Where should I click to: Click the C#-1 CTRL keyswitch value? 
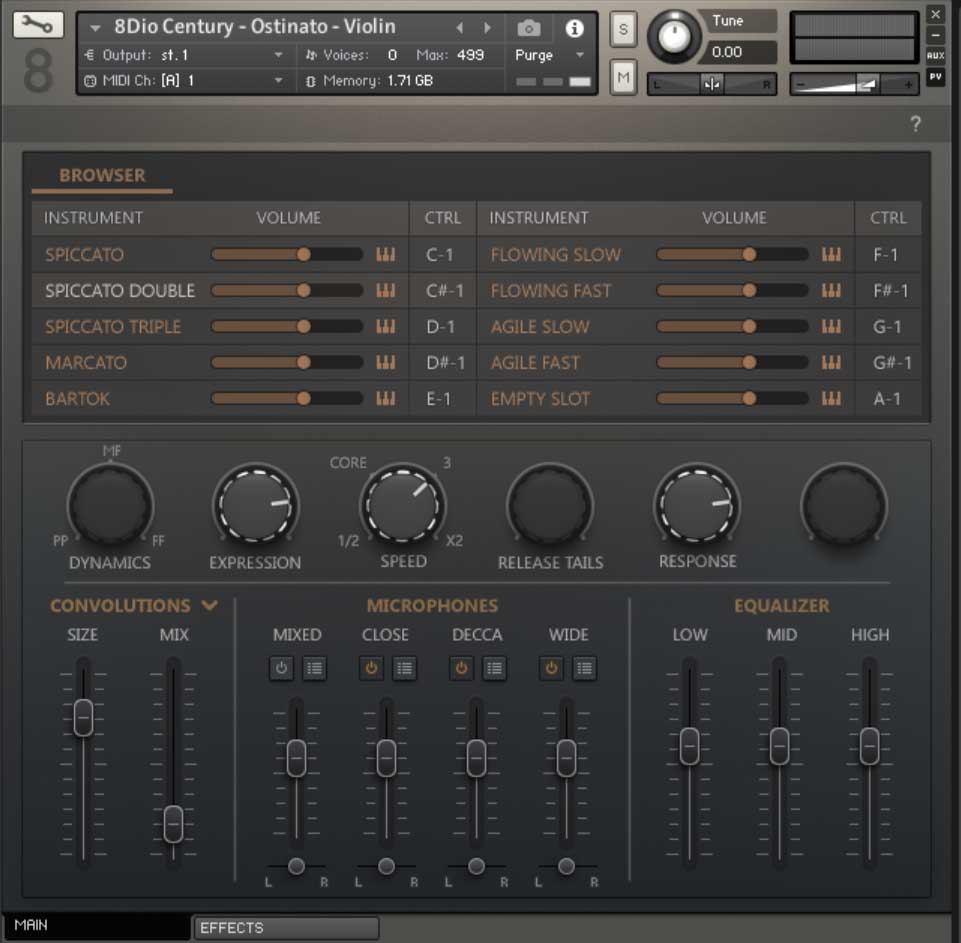click(x=444, y=290)
